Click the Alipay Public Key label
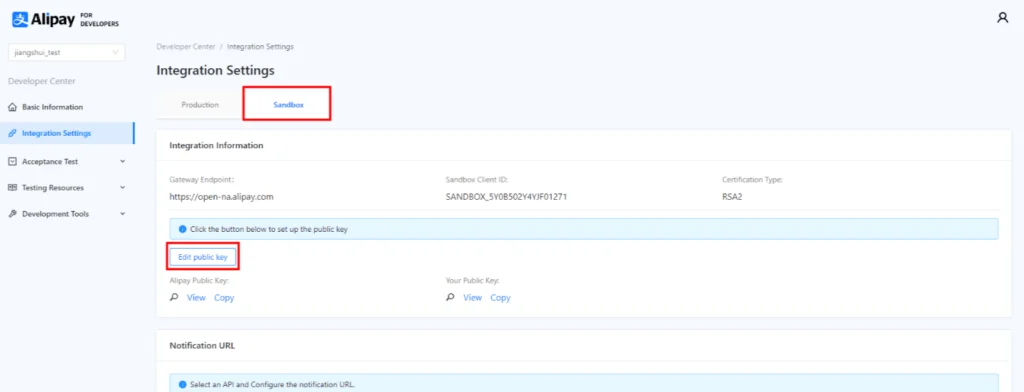1024x392 pixels. coord(199,281)
